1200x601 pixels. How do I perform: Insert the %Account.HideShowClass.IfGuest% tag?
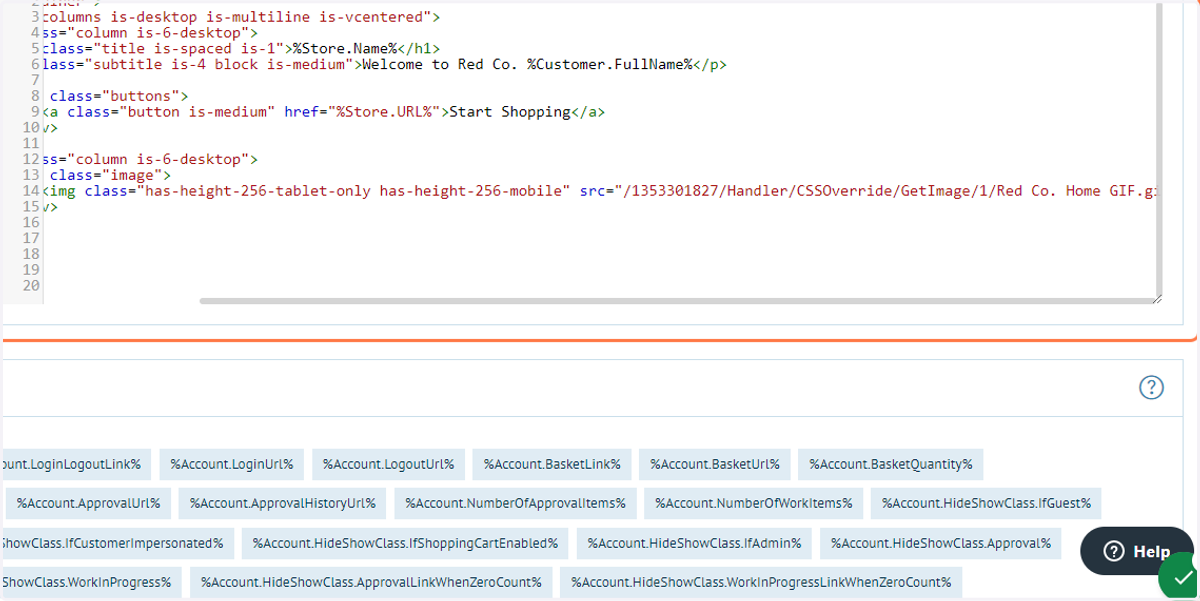click(x=986, y=503)
